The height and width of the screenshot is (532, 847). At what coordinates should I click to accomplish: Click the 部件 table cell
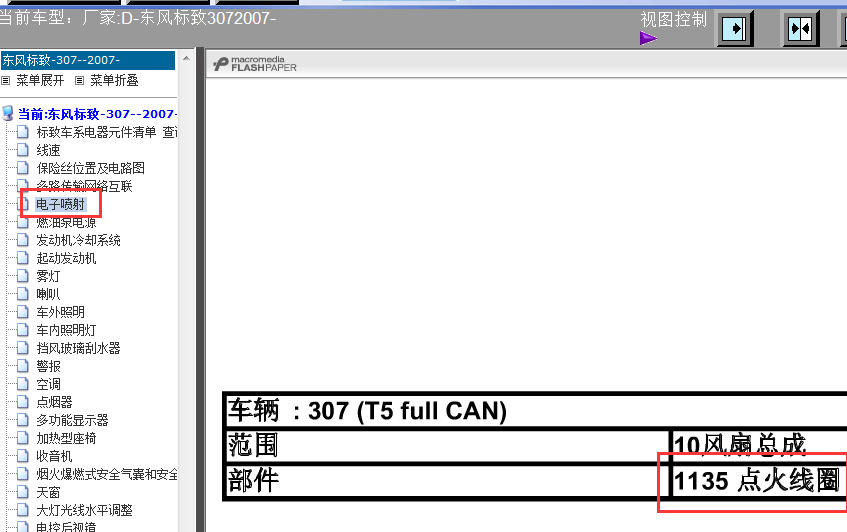point(447,480)
